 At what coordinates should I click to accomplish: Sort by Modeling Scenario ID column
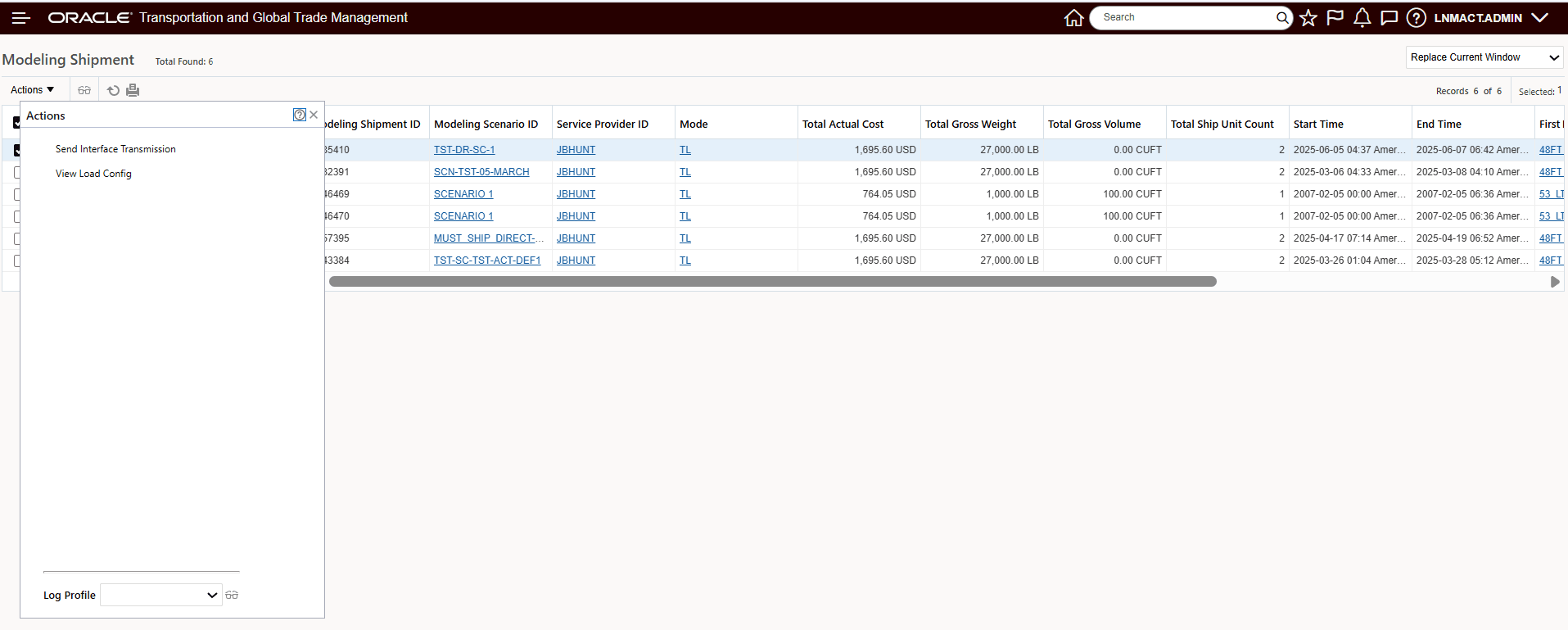click(x=486, y=125)
